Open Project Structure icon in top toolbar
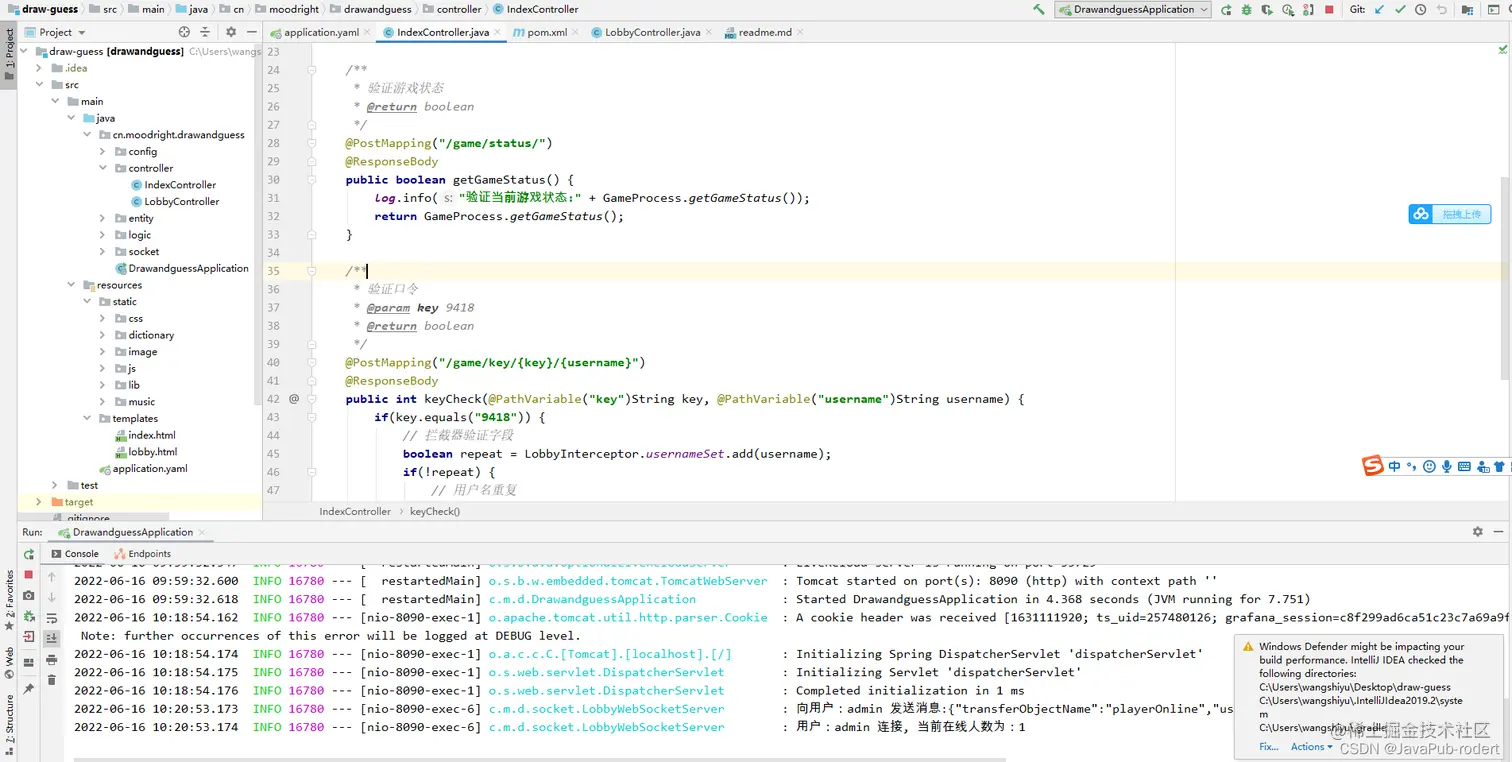Image resolution: width=1512 pixels, height=762 pixels. click(1467, 10)
